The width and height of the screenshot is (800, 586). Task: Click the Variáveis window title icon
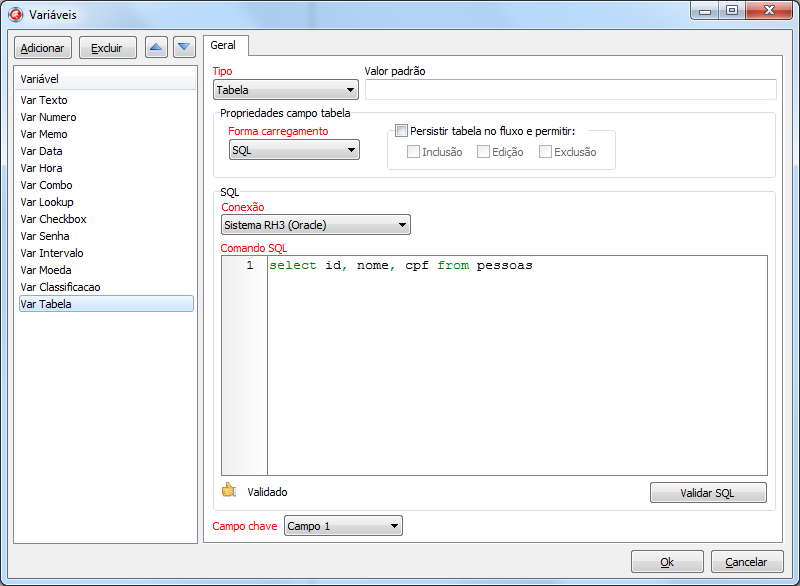click(15, 14)
